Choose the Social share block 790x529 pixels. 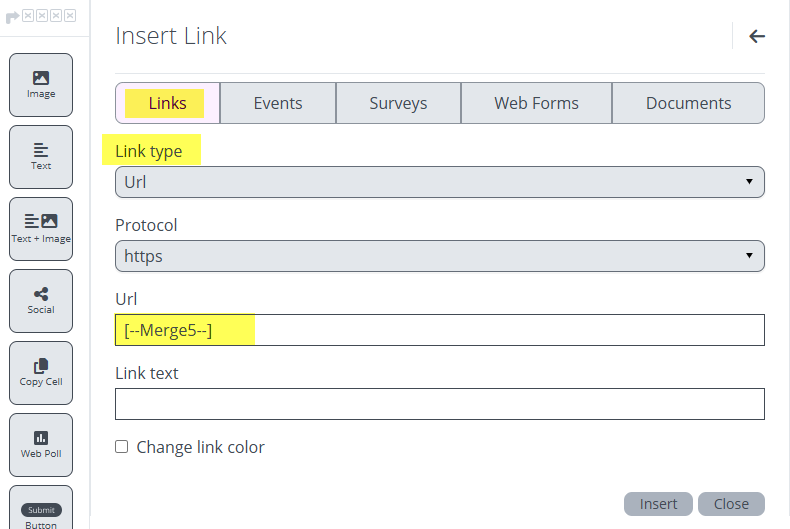coord(41,300)
